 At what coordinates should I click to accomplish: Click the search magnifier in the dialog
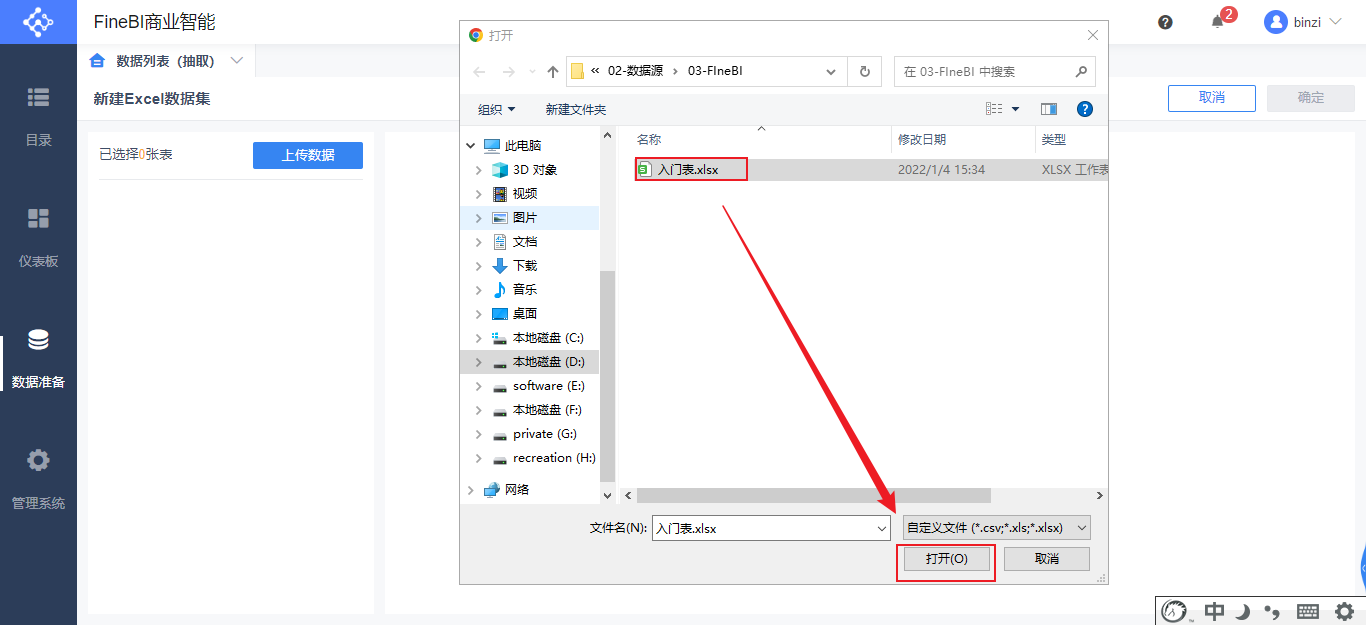[x=1080, y=72]
